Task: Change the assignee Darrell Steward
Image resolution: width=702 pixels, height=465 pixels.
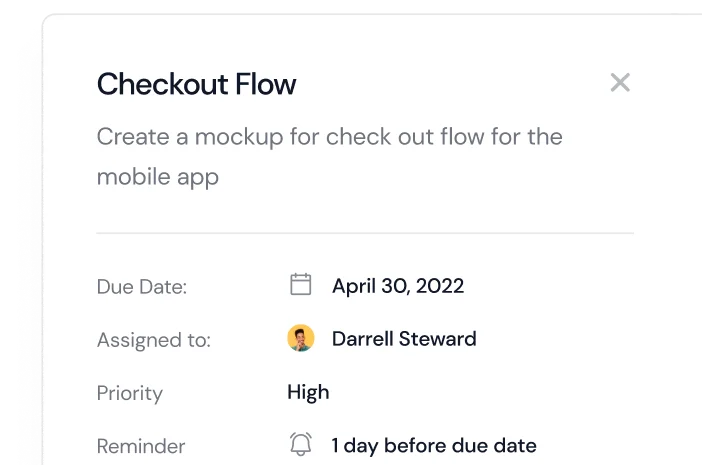Action: tap(403, 339)
